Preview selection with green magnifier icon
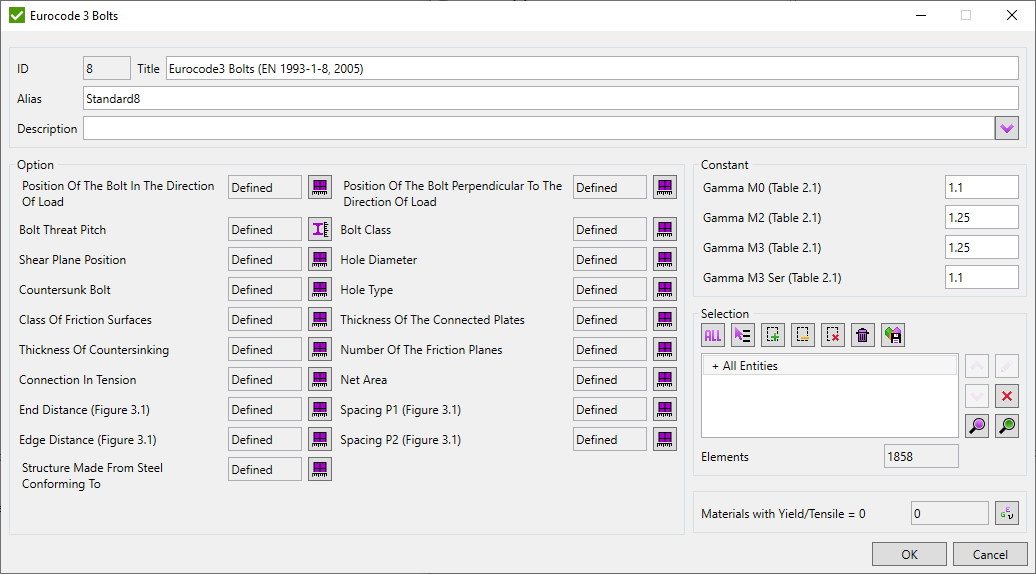 point(1007,426)
